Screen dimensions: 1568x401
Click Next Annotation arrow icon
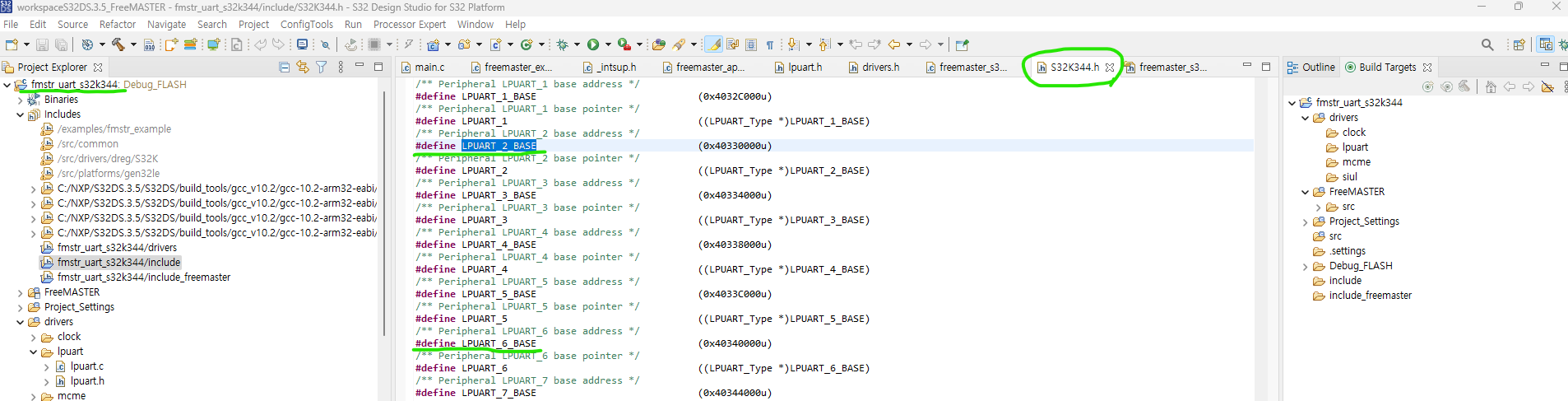tap(793, 44)
